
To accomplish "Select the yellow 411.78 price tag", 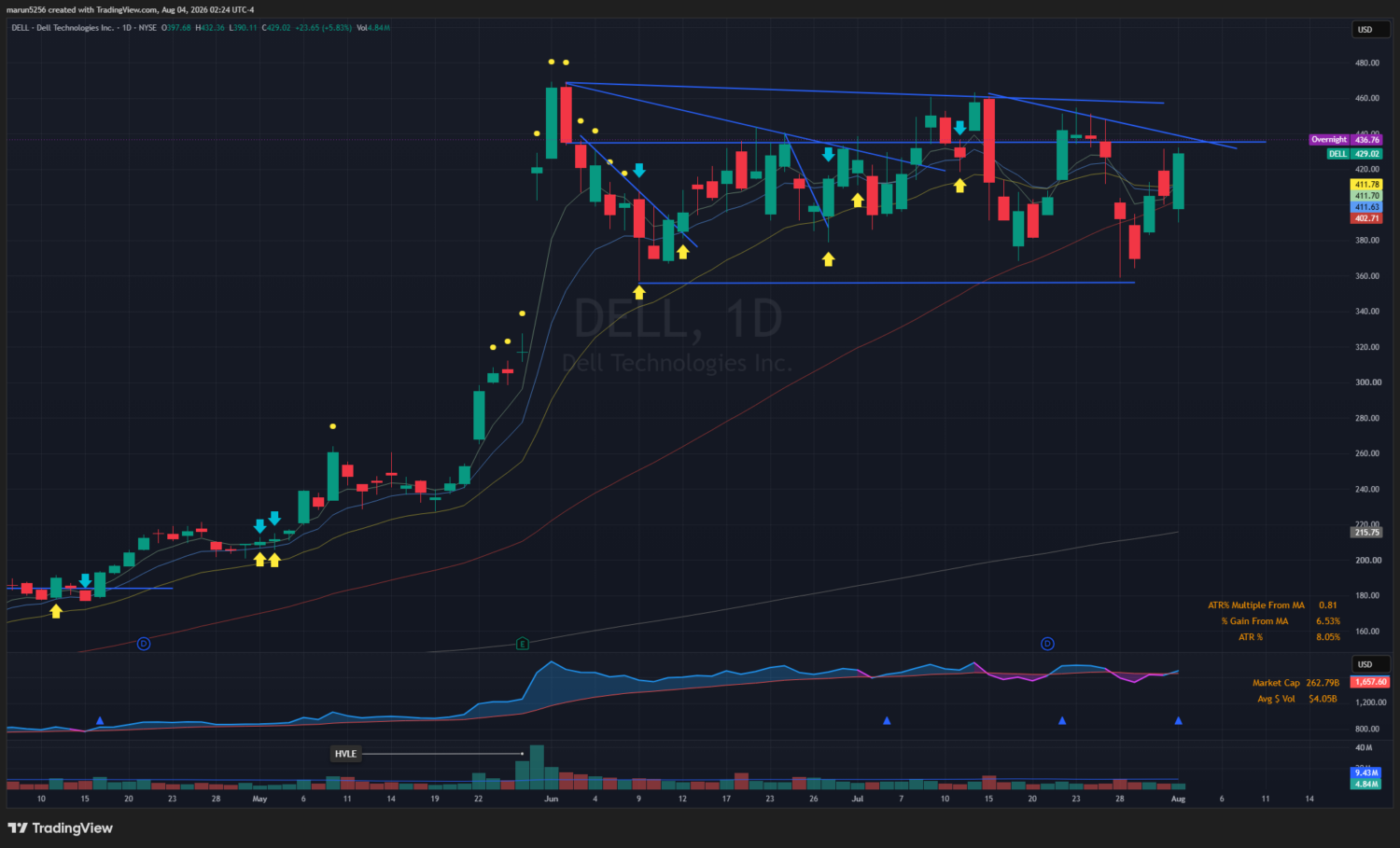I will (x=1367, y=185).
